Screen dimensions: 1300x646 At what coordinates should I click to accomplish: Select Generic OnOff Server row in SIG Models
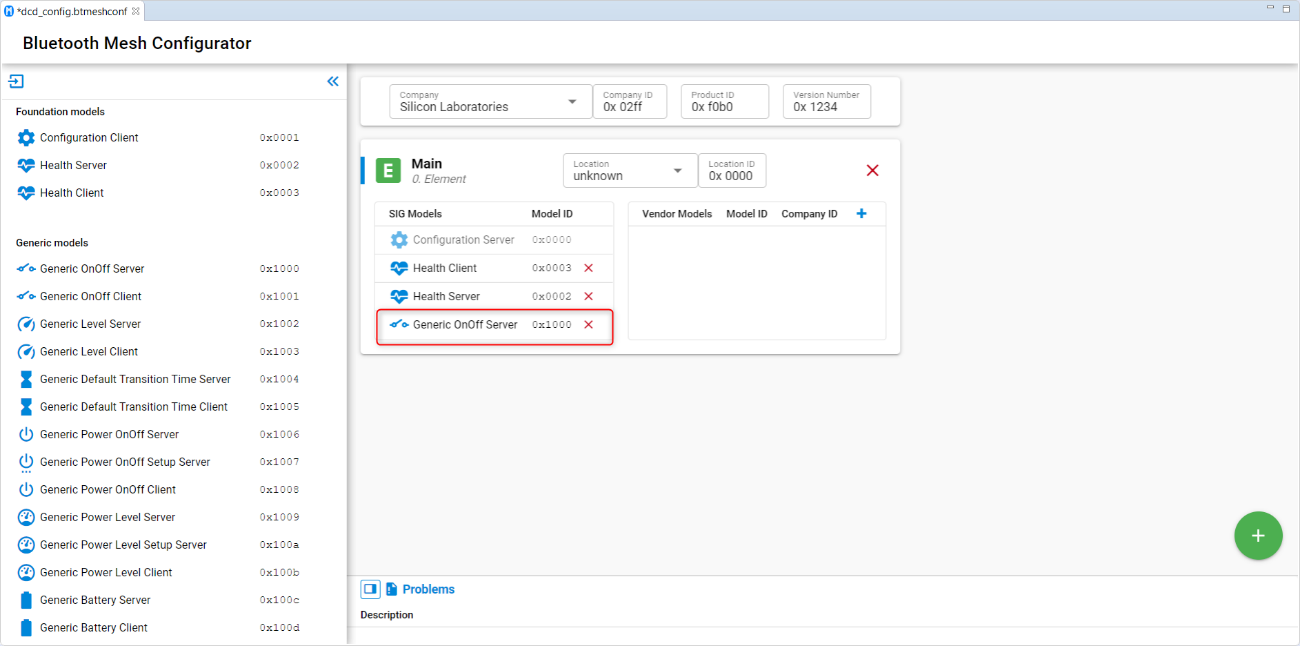(x=494, y=326)
